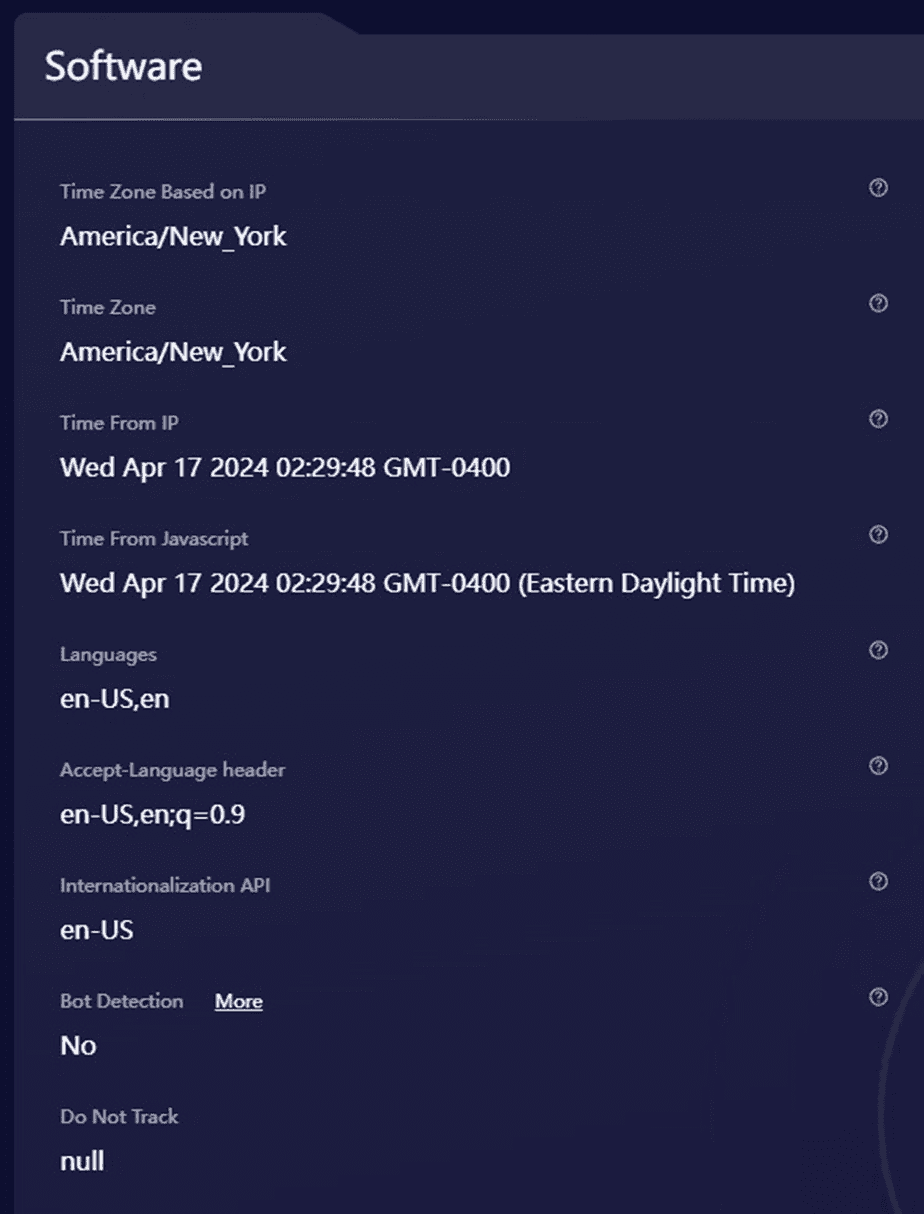Open Internationalization API help icon
Viewport: 924px width, 1214px height.
[878, 881]
